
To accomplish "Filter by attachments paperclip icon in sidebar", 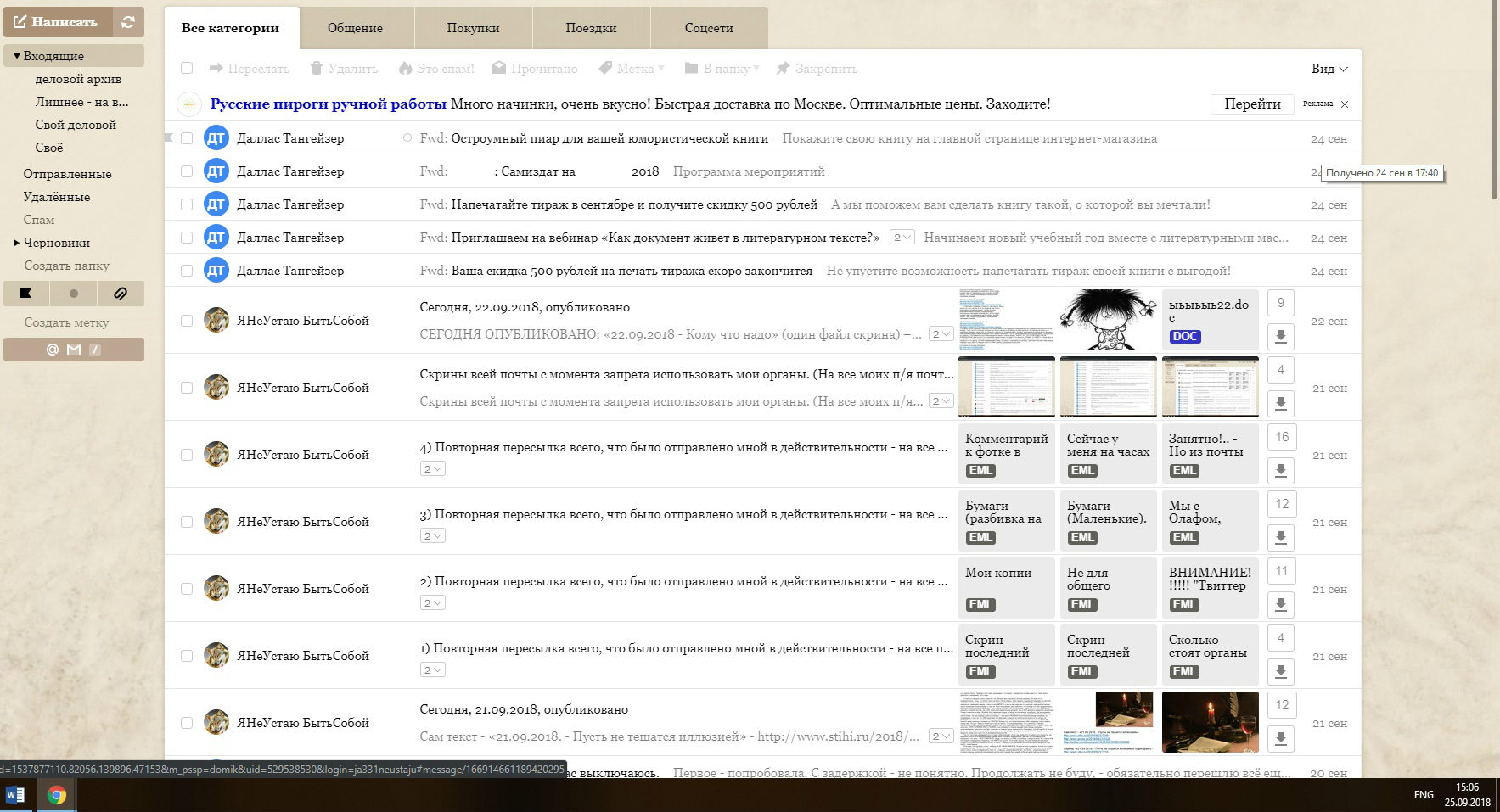I will tap(121, 294).
